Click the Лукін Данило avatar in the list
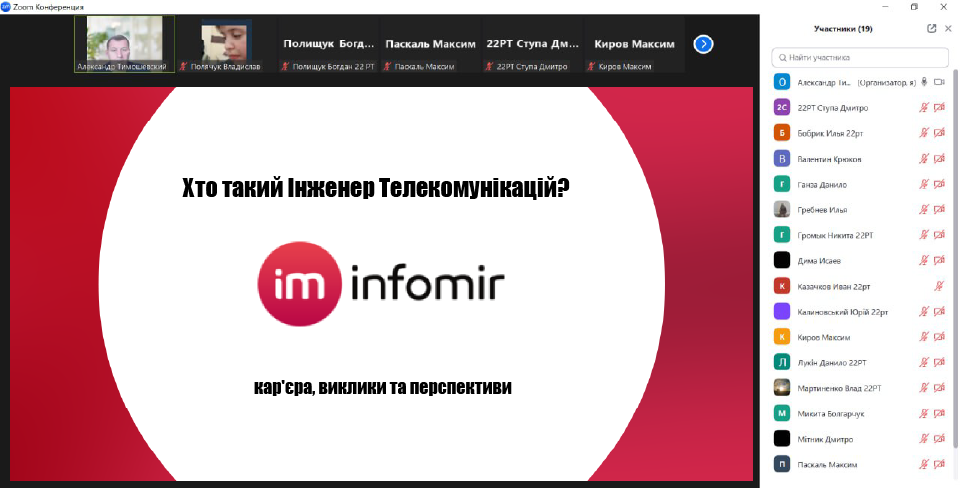Screen dimensions: 960x489 coord(782,362)
